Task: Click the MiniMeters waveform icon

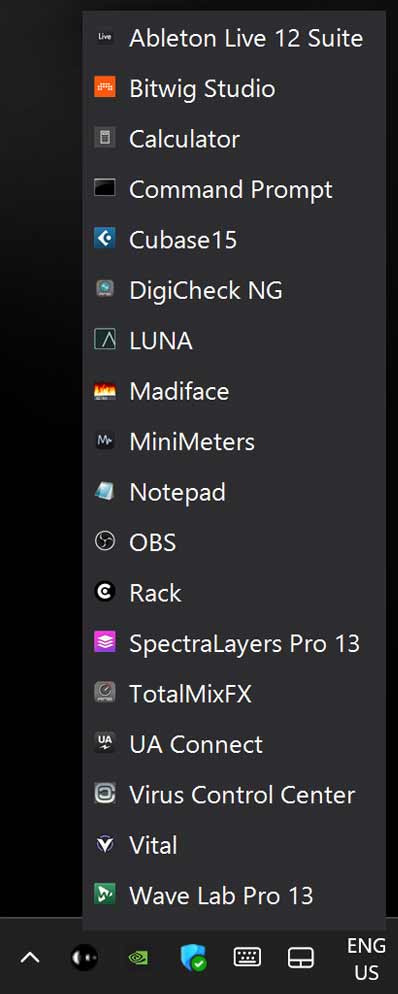Action: tap(105, 441)
